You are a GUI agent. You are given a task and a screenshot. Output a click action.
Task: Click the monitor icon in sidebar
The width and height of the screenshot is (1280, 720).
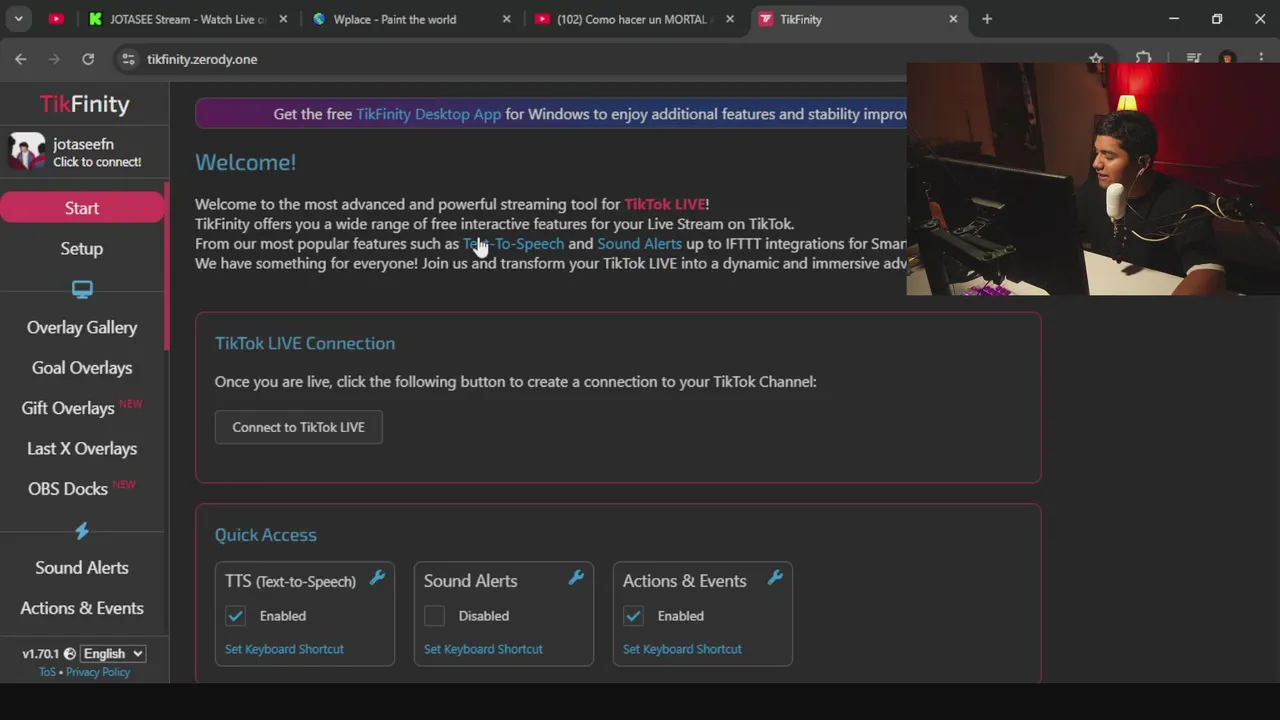[82, 289]
